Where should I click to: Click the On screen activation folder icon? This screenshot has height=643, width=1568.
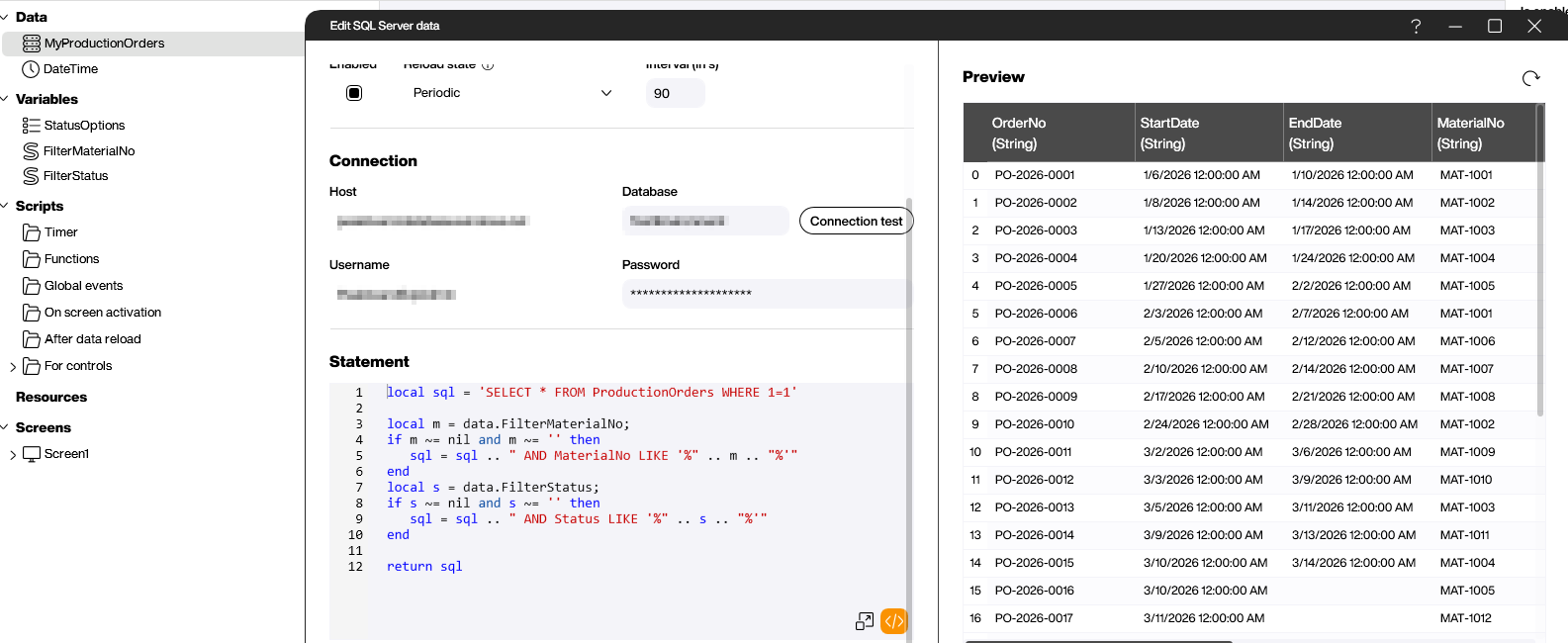[32, 313]
